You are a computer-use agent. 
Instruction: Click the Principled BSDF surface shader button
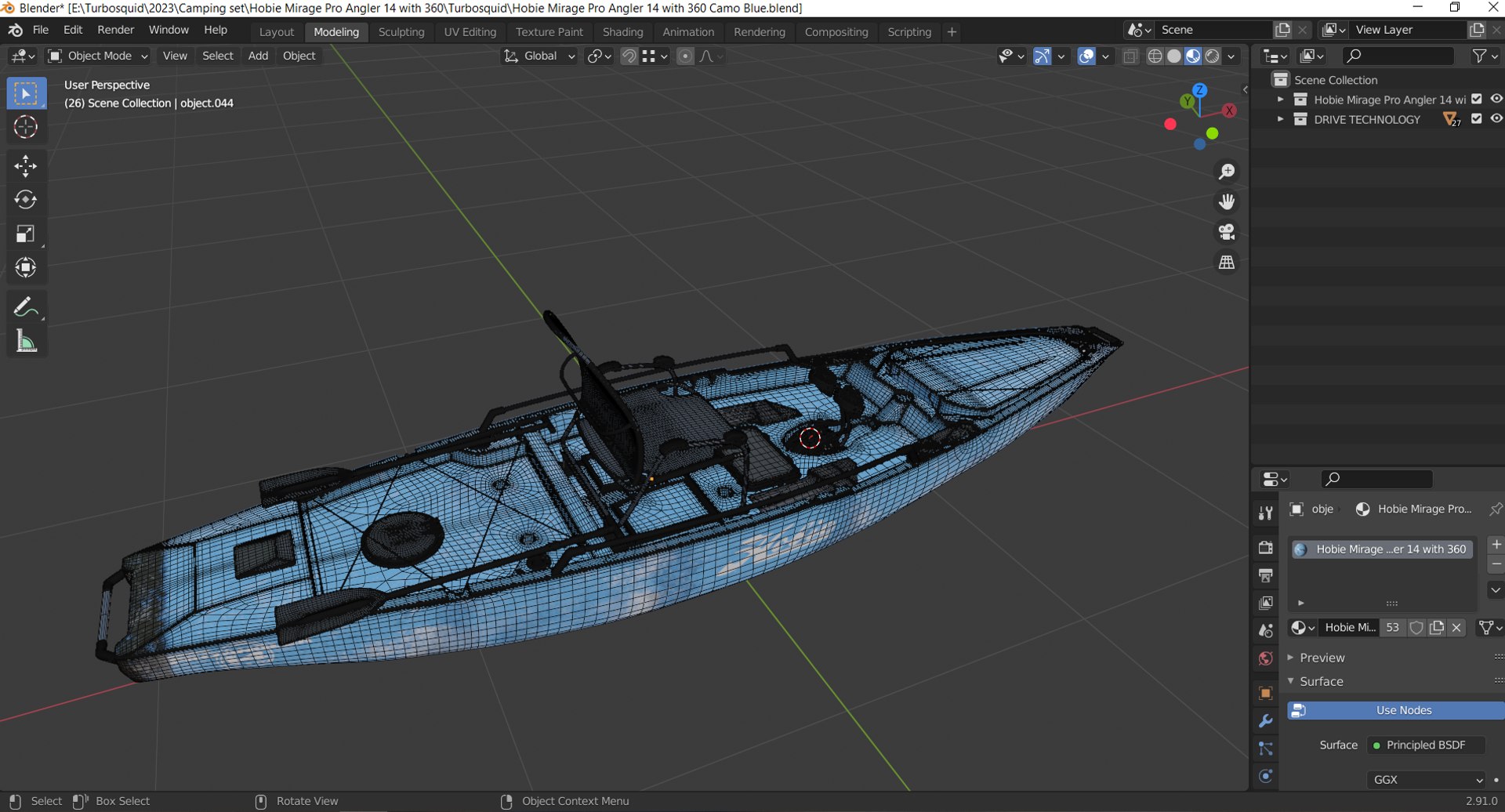tap(1426, 745)
